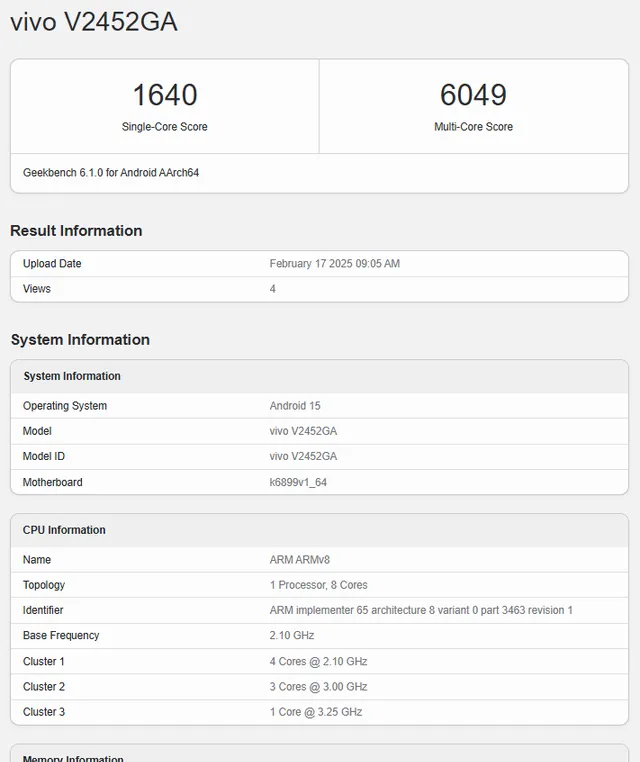The width and height of the screenshot is (640, 762).
Task: Select the multi-core score 6049
Action: point(473,94)
